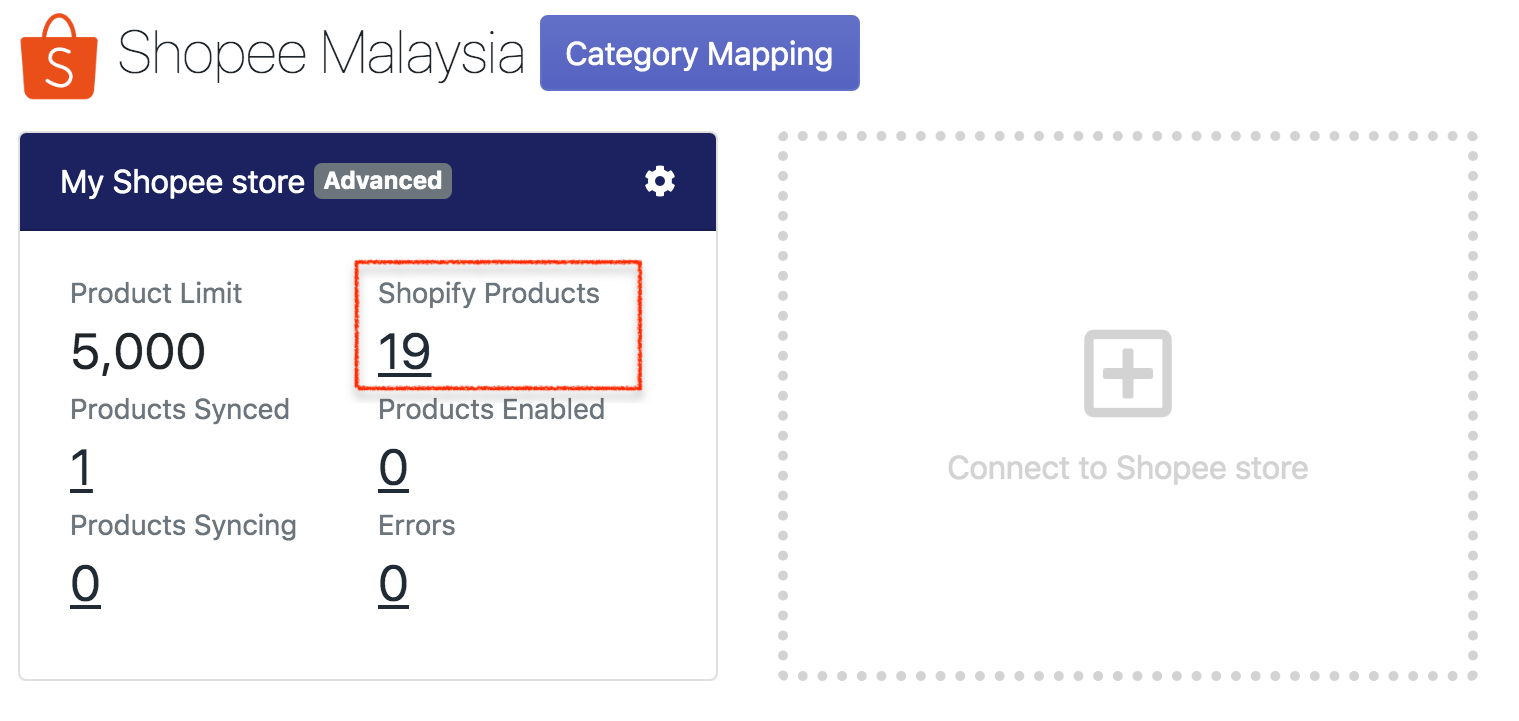Open the Products Syncing count link
The width and height of the screenshot is (1519, 721).
tap(85, 584)
